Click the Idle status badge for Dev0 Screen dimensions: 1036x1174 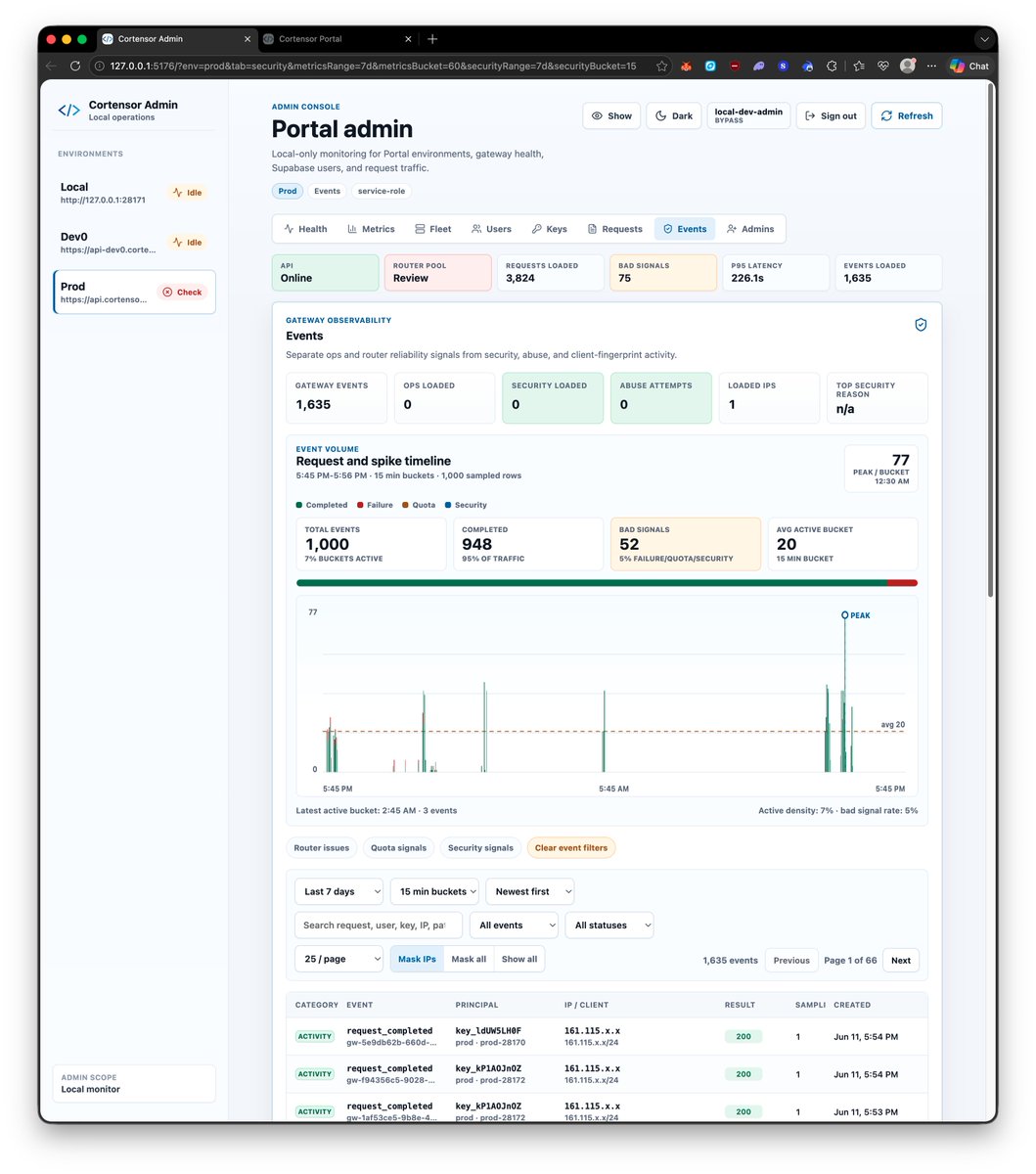[188, 243]
